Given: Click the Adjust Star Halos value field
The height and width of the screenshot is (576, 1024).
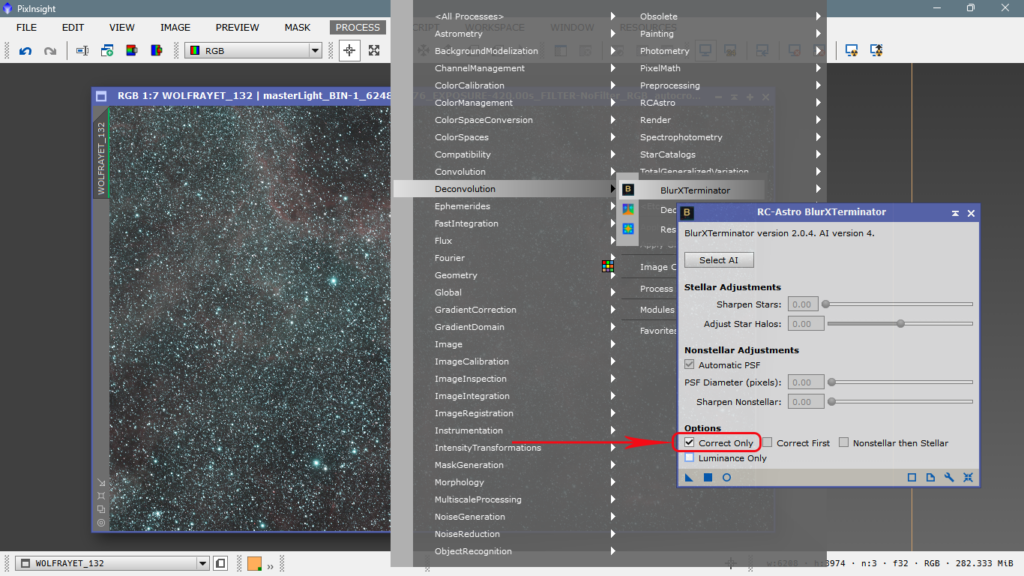Looking at the screenshot, I should point(806,324).
